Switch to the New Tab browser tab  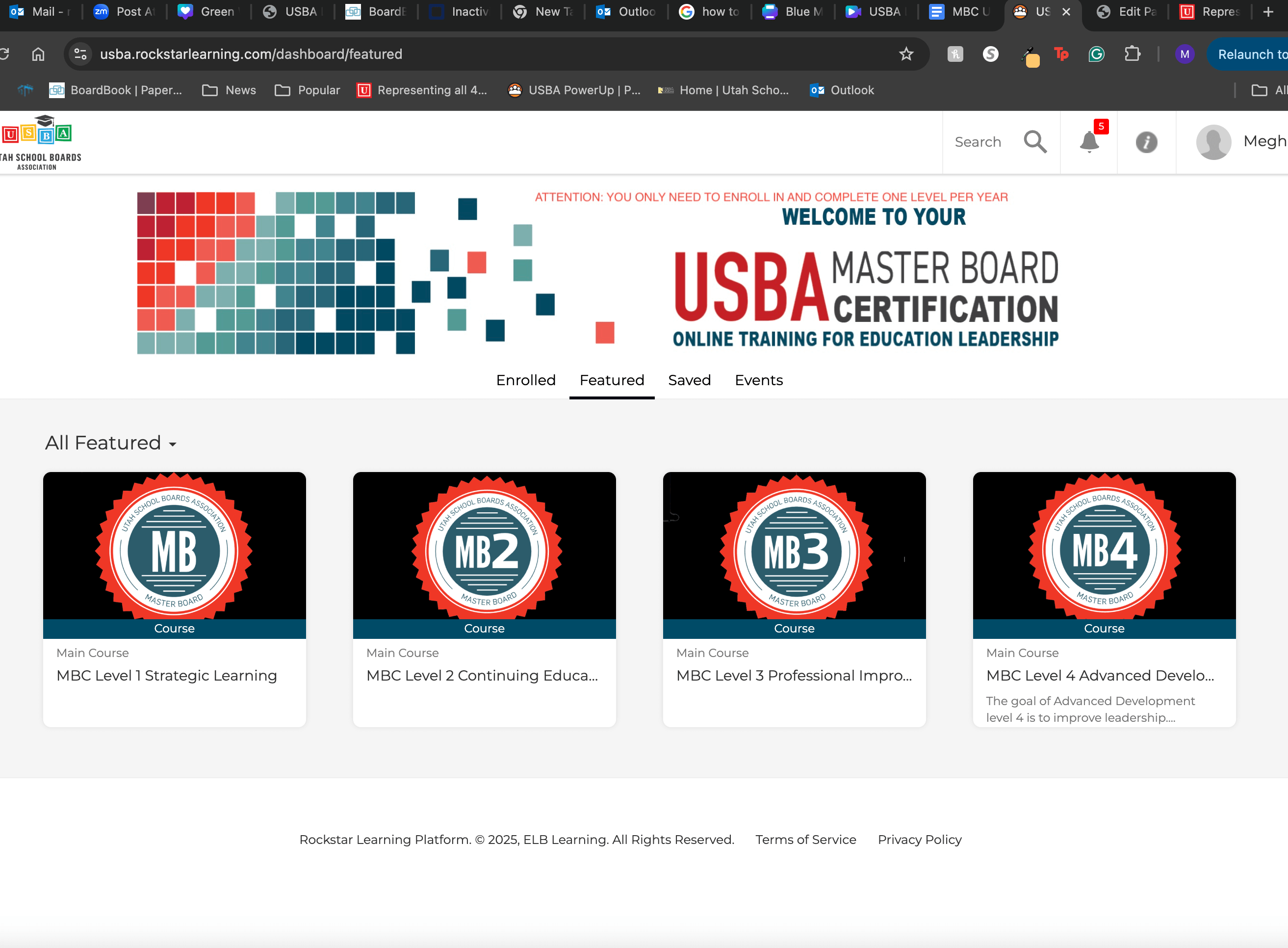543,11
